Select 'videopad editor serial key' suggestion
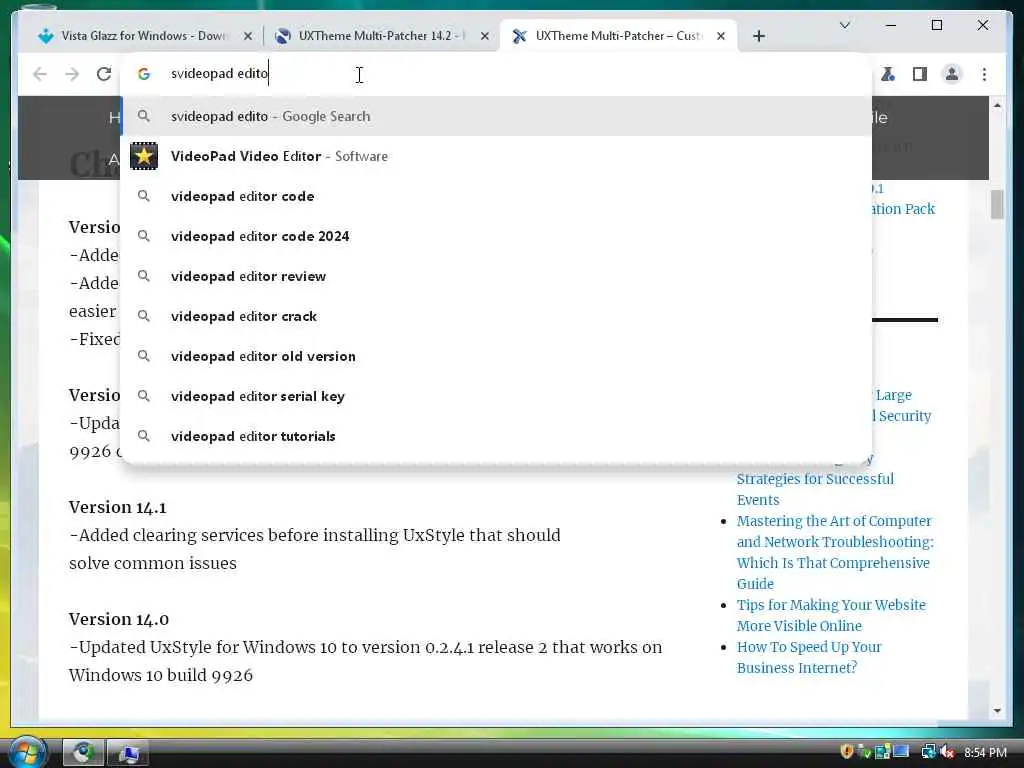1024x768 pixels. (496, 396)
